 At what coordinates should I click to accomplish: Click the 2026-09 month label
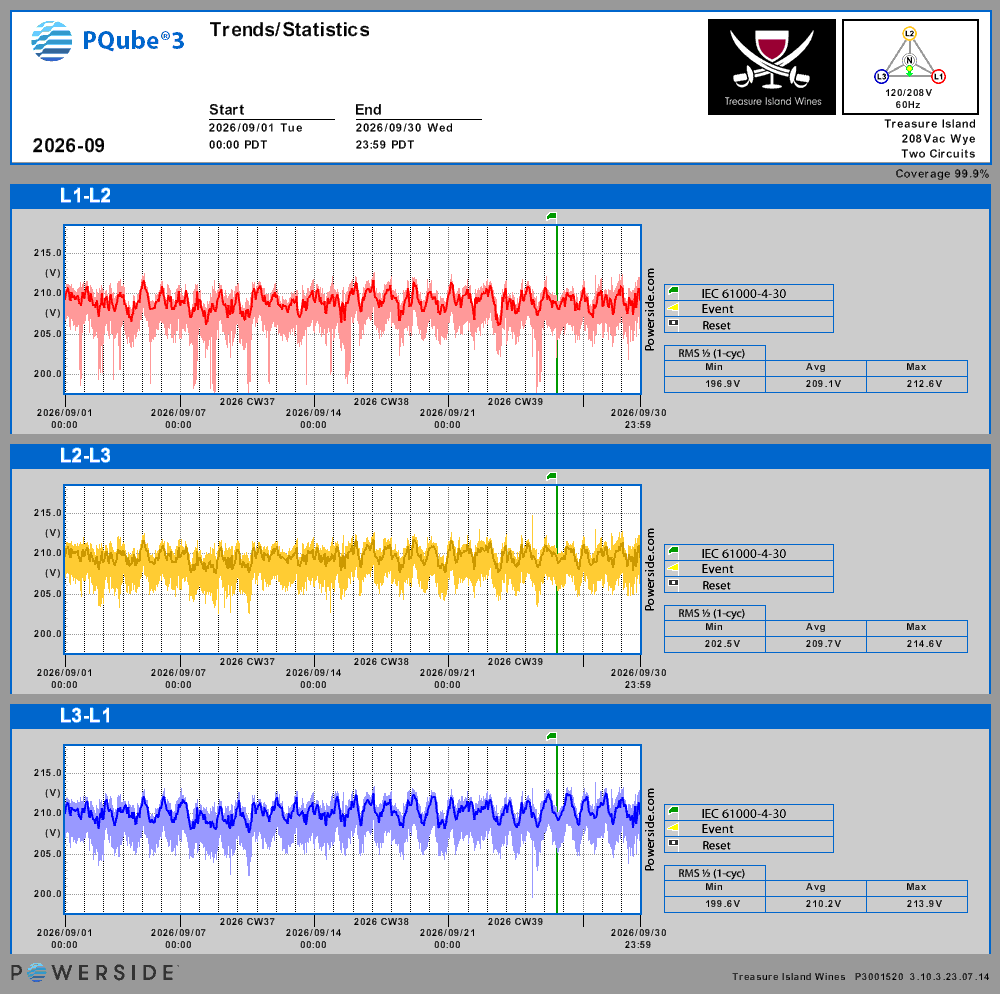tap(68, 145)
